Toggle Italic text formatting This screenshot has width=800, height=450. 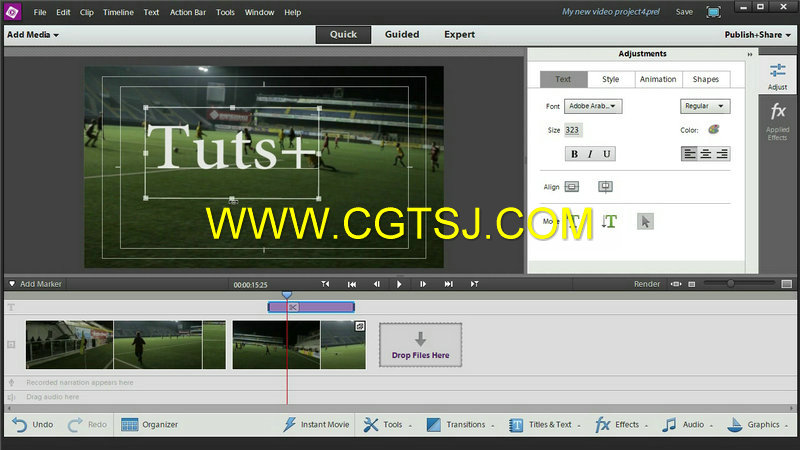590,154
